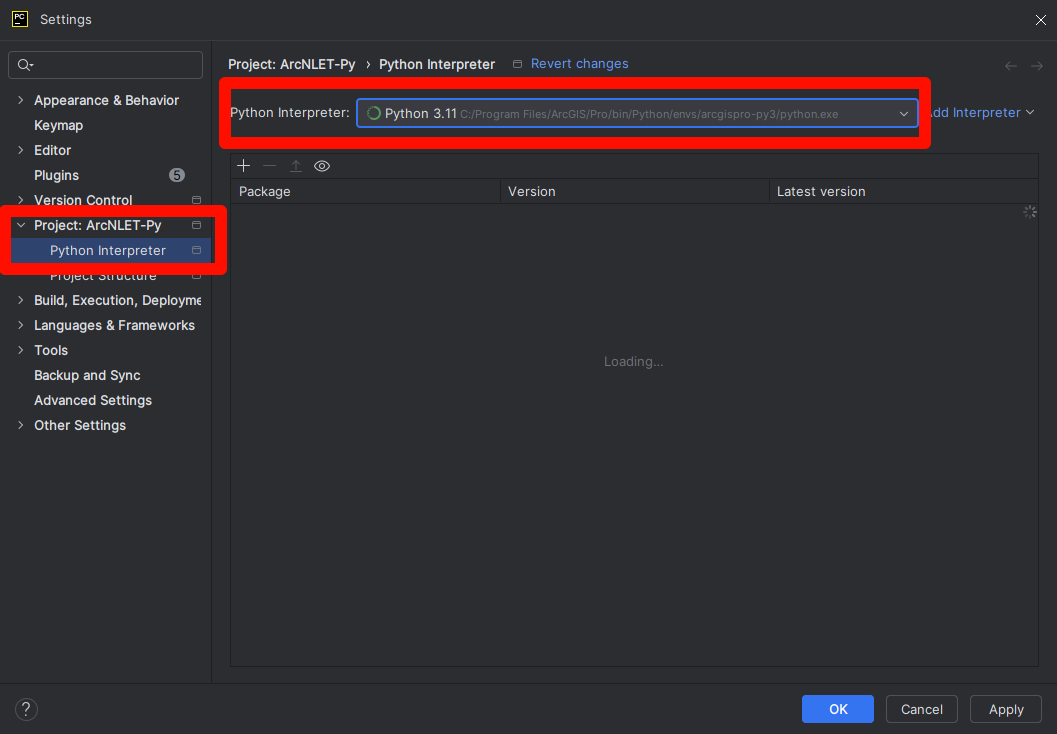Expand Appearance & Behavior section
This screenshot has height=734, width=1057.
coord(20,100)
